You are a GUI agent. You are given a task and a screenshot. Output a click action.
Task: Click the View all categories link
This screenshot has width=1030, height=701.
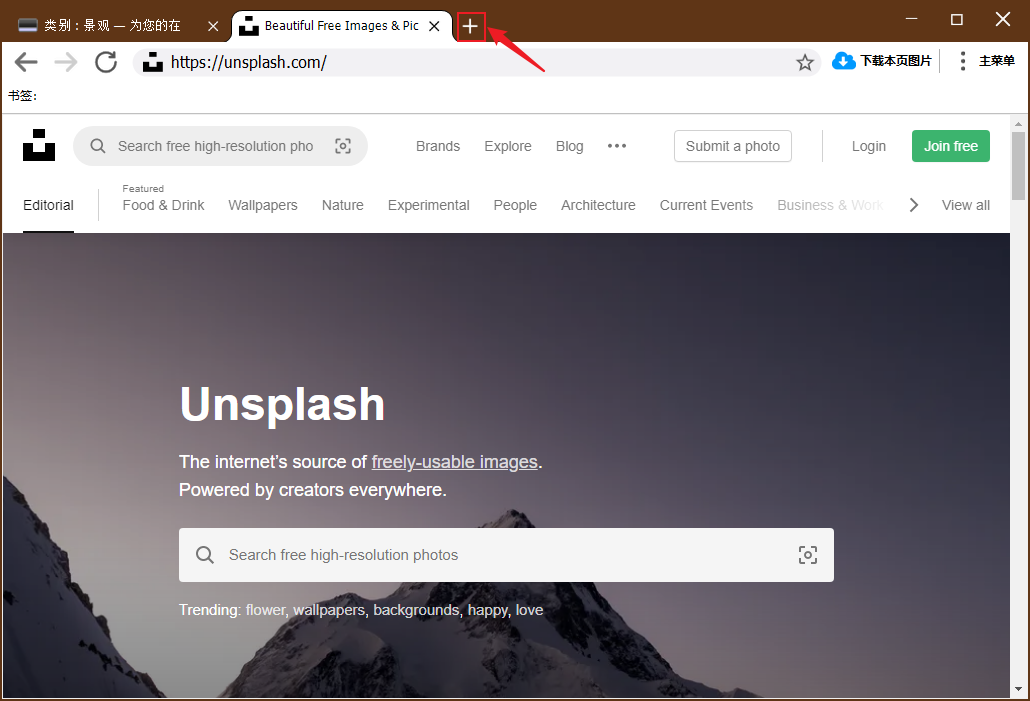[966, 205]
